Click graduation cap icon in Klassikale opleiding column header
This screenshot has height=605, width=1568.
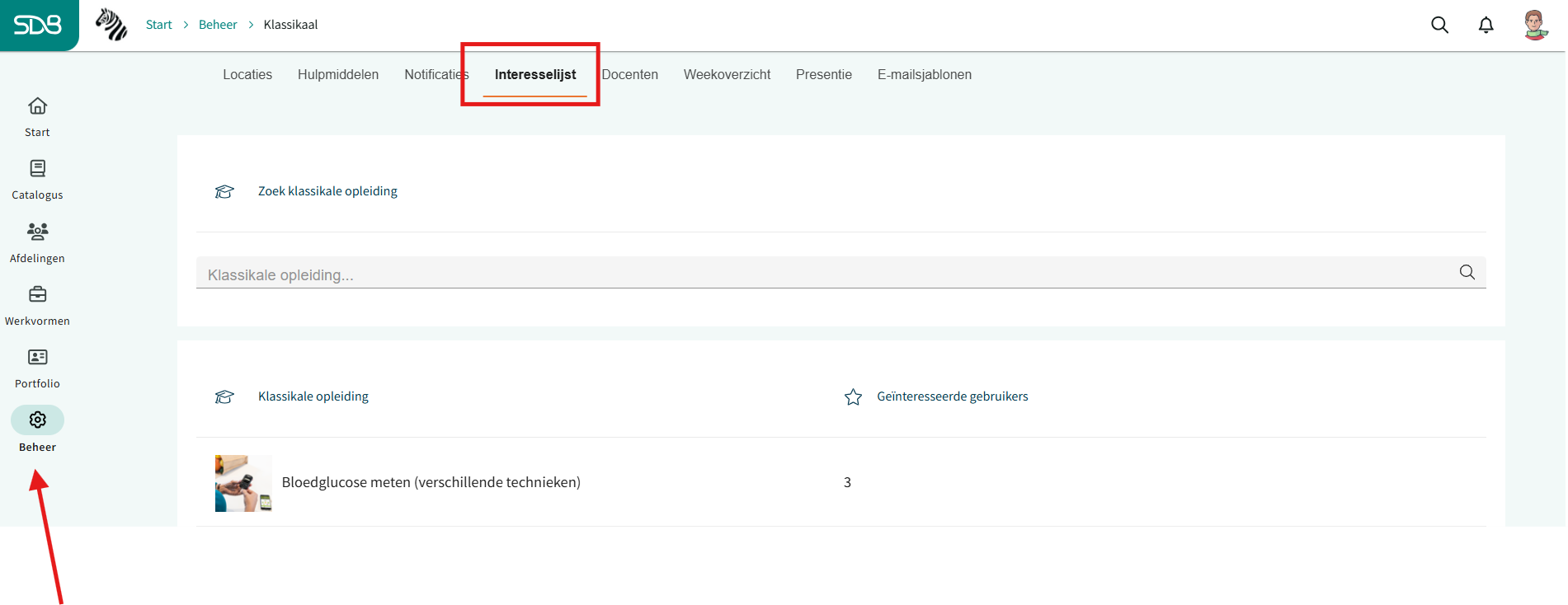pyautogui.click(x=224, y=396)
